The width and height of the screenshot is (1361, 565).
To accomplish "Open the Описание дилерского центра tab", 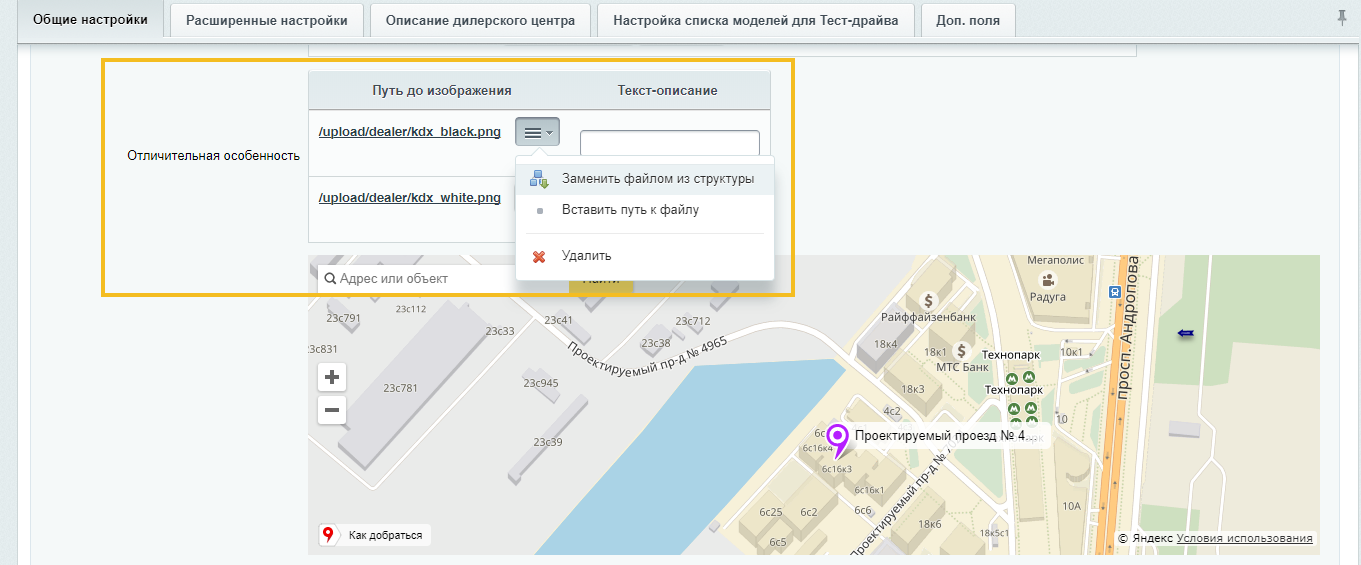I will pyautogui.click(x=481, y=20).
